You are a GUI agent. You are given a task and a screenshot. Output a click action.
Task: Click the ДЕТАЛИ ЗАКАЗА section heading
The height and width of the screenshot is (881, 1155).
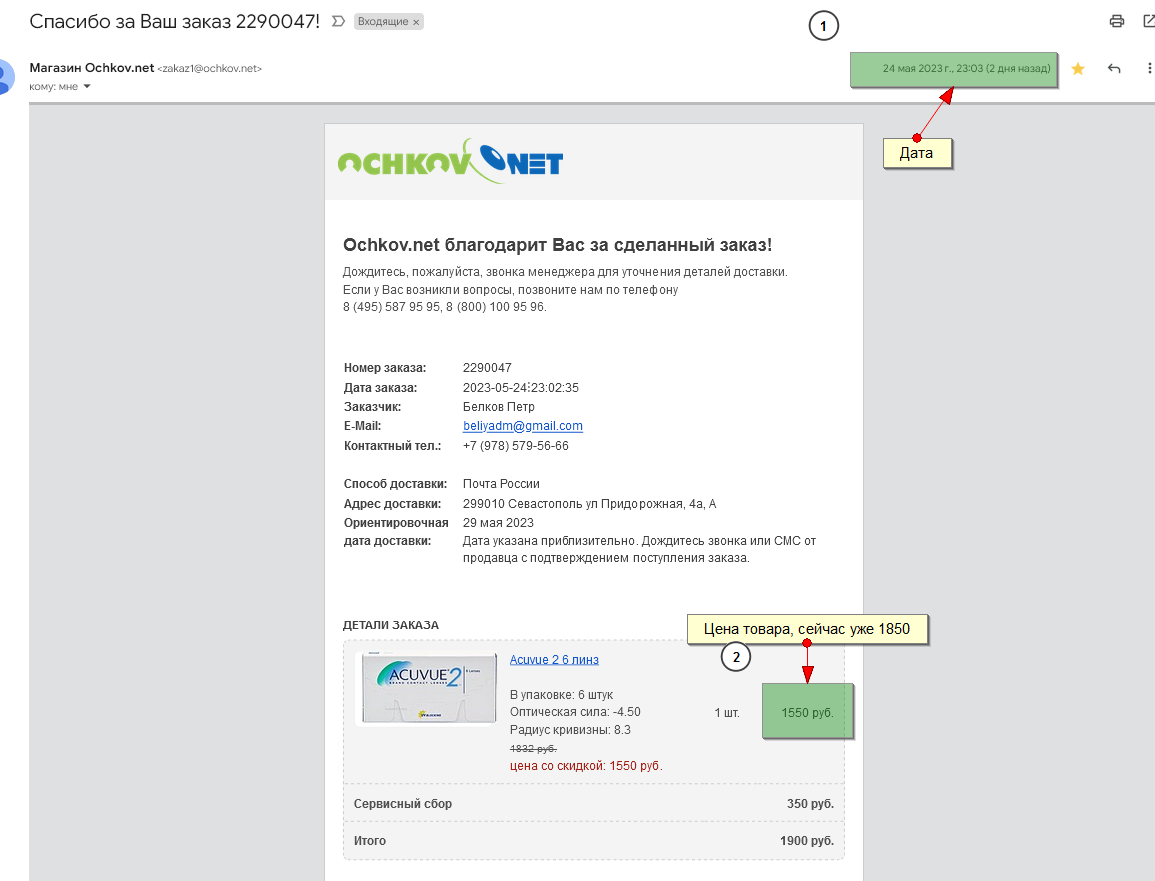tap(390, 625)
